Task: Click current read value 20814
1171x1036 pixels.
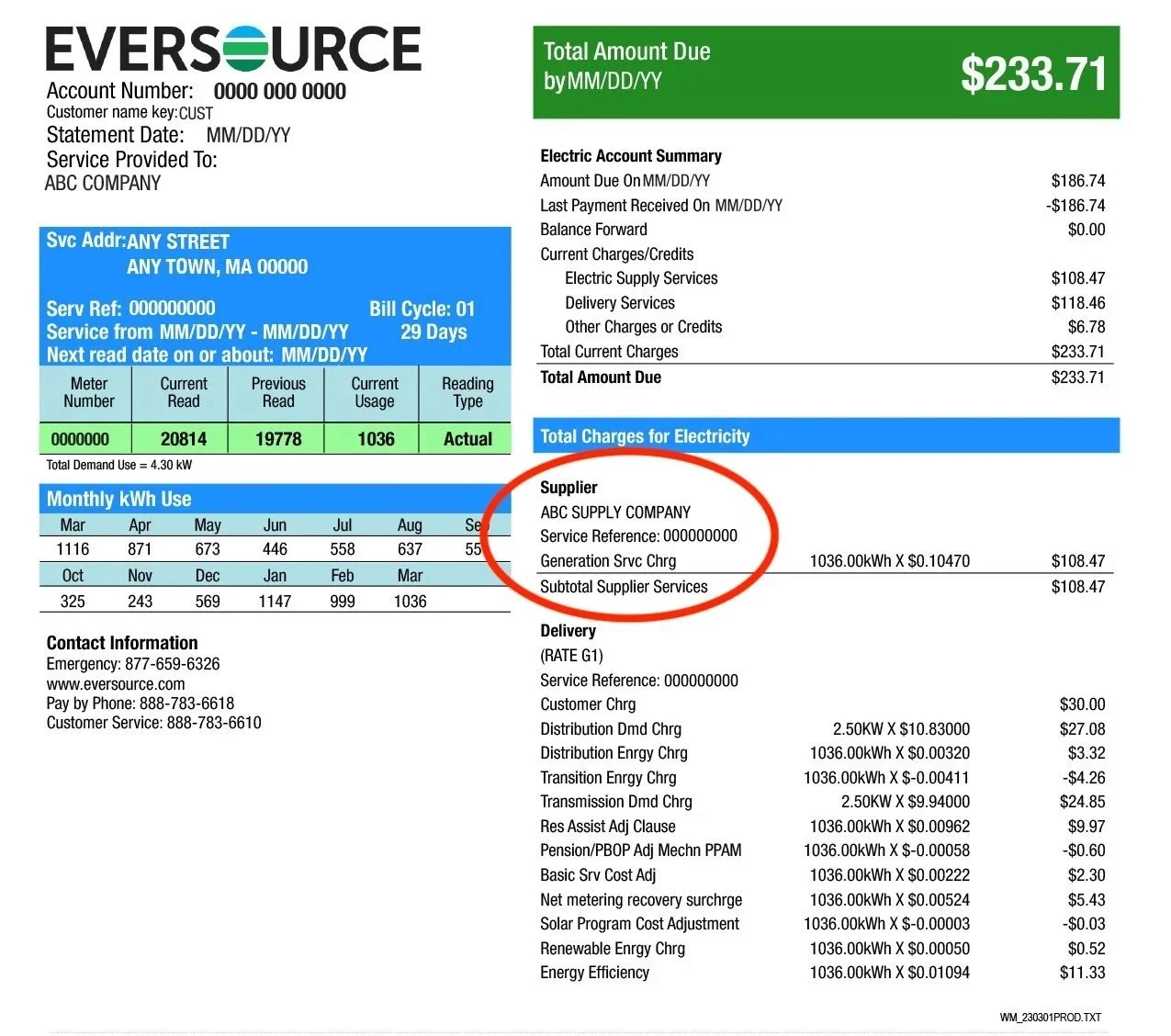Action: 184,439
